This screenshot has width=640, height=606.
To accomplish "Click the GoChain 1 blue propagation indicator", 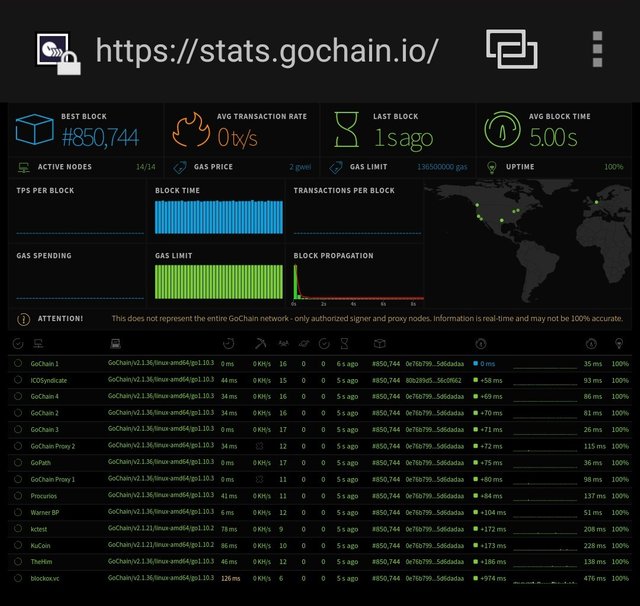I will (476, 363).
